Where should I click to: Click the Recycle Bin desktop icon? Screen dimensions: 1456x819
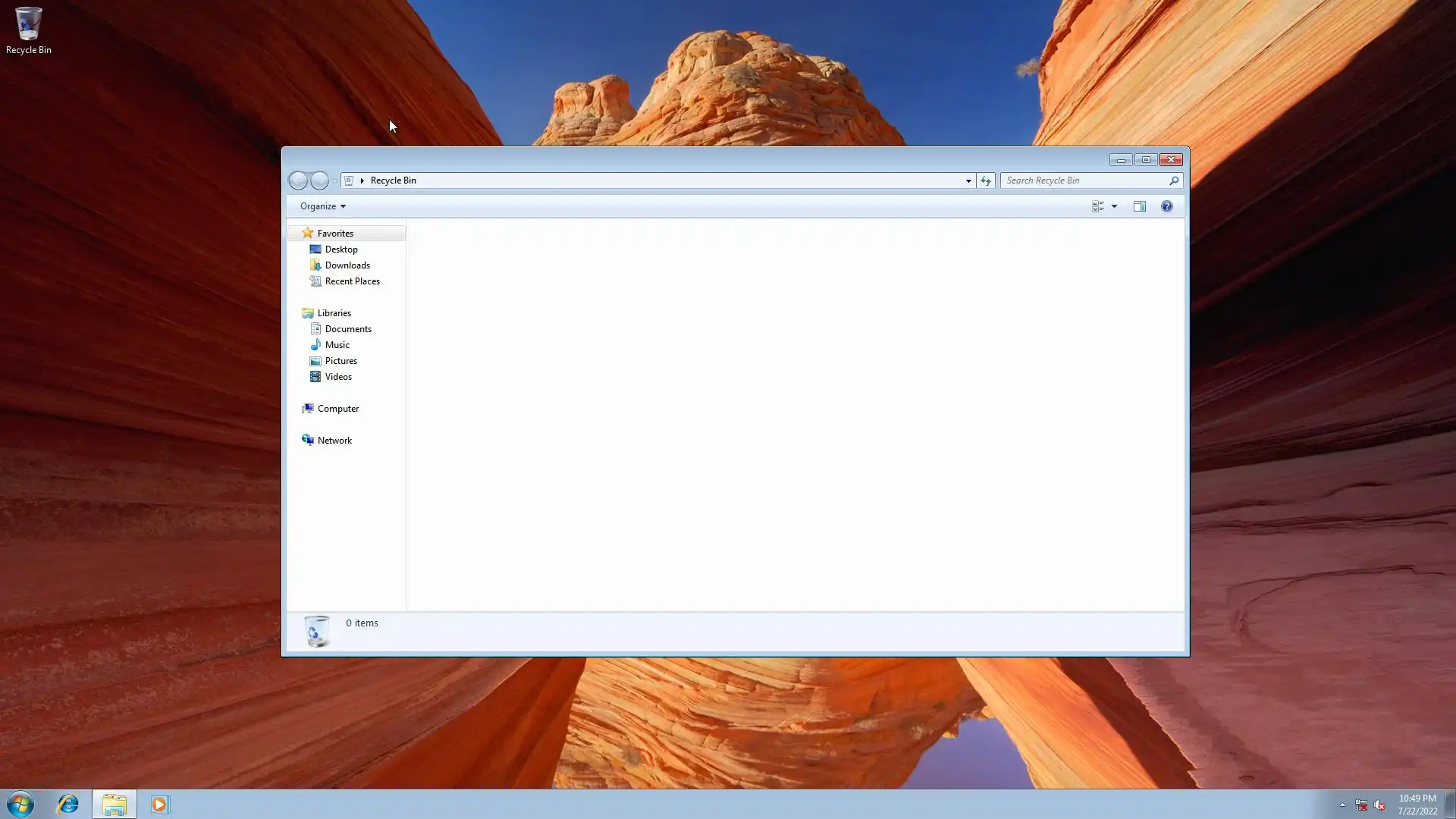point(28,30)
